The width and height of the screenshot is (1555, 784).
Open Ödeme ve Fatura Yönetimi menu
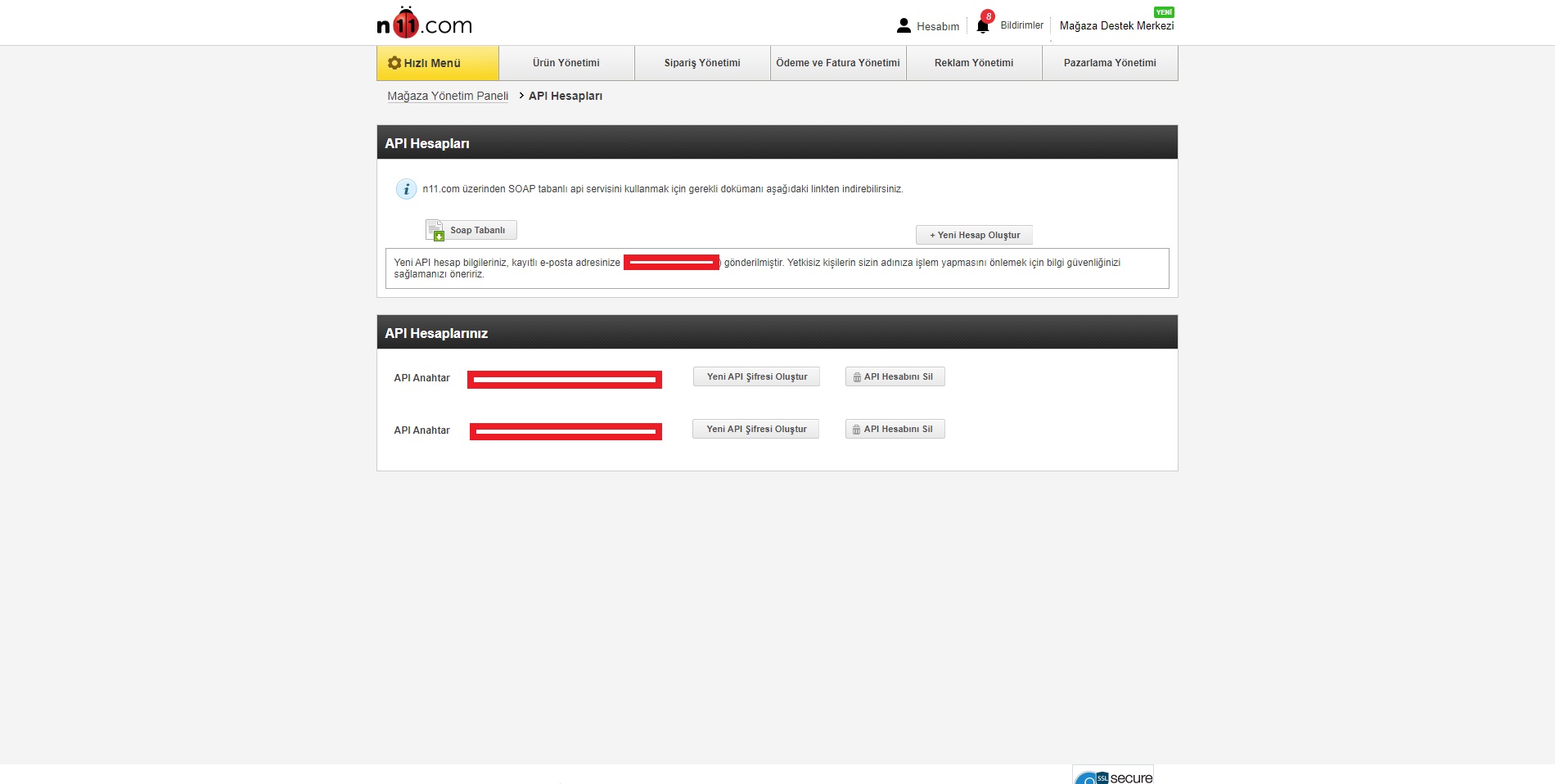tap(838, 63)
